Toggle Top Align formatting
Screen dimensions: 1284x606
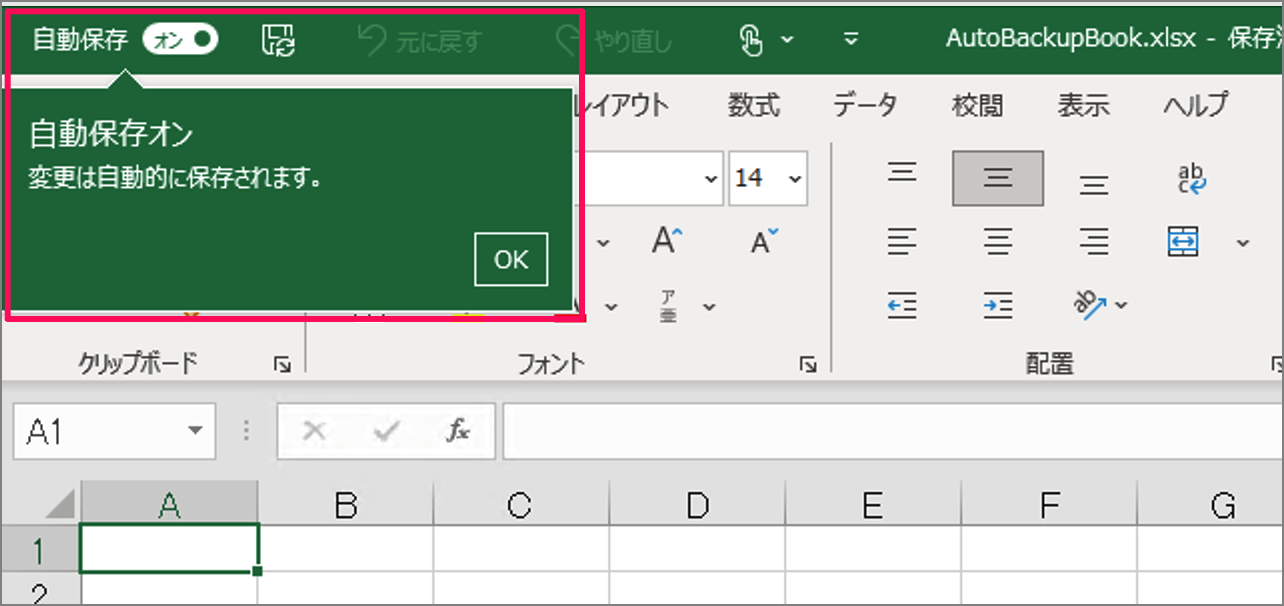click(901, 171)
